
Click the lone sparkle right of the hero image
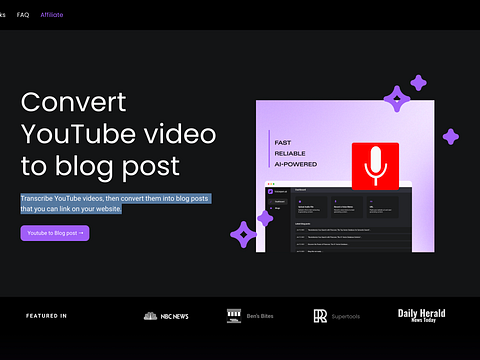tap(451, 137)
